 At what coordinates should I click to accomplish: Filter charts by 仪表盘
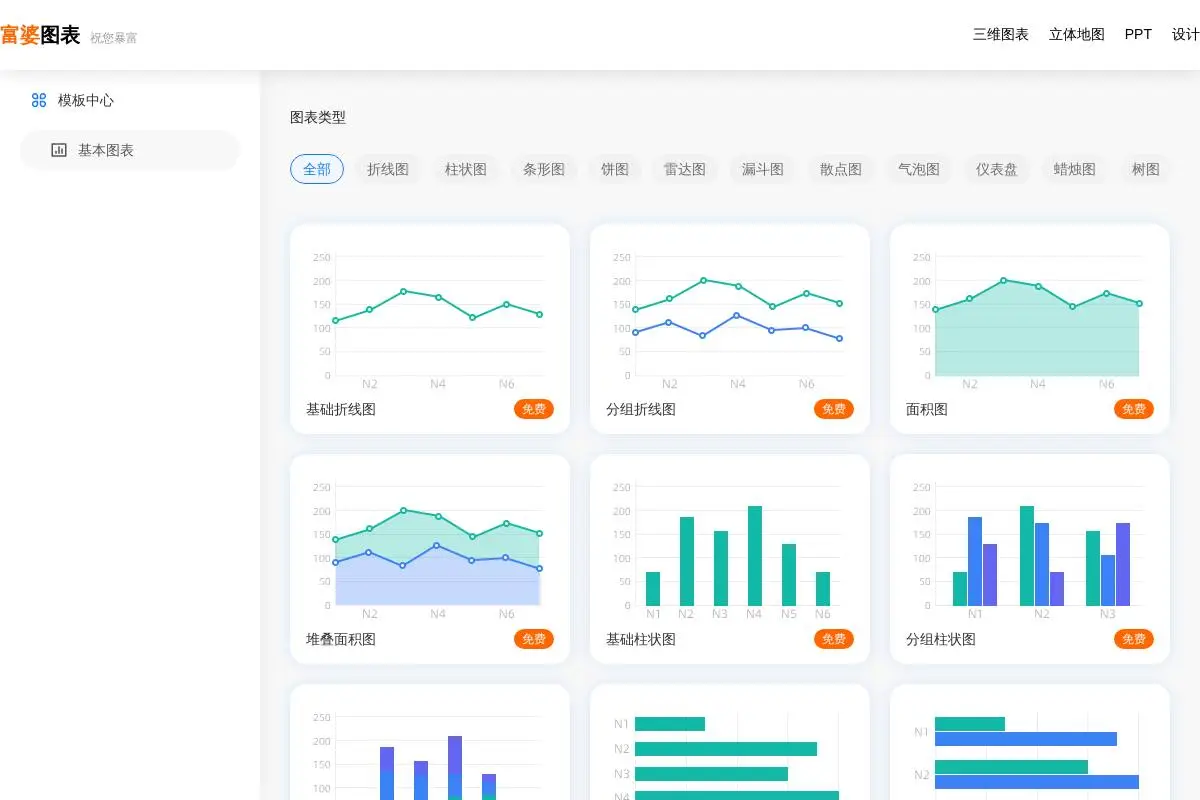click(x=997, y=169)
